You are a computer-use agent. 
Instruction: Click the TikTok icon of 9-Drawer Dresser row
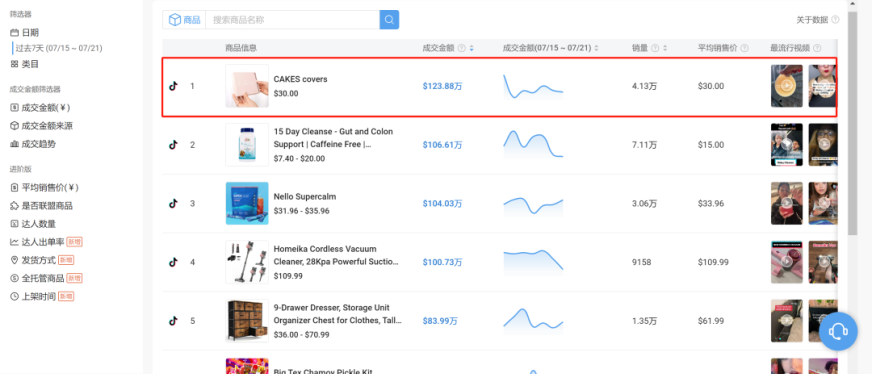point(173,321)
